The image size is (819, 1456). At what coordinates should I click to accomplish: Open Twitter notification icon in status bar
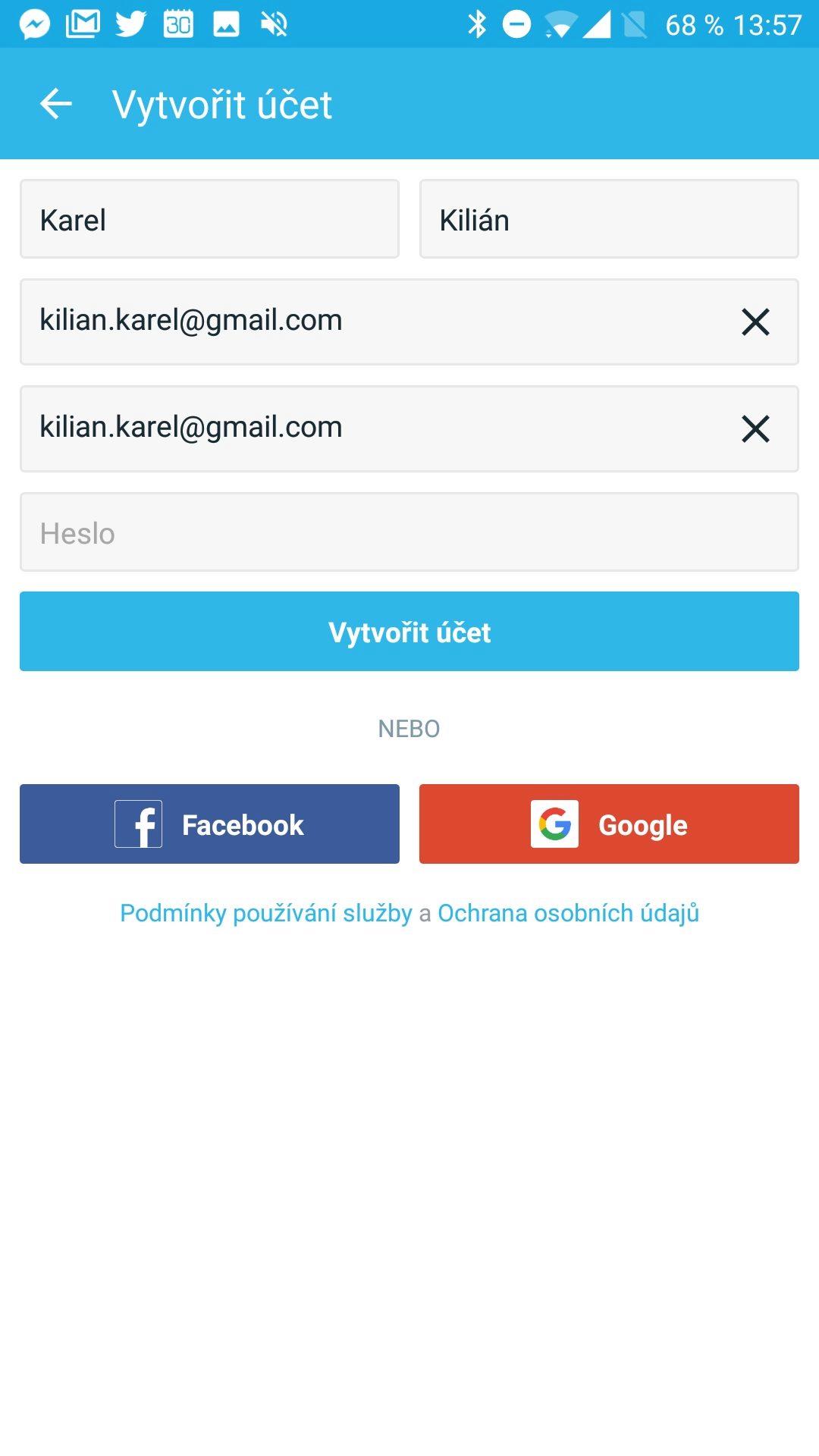point(130,24)
